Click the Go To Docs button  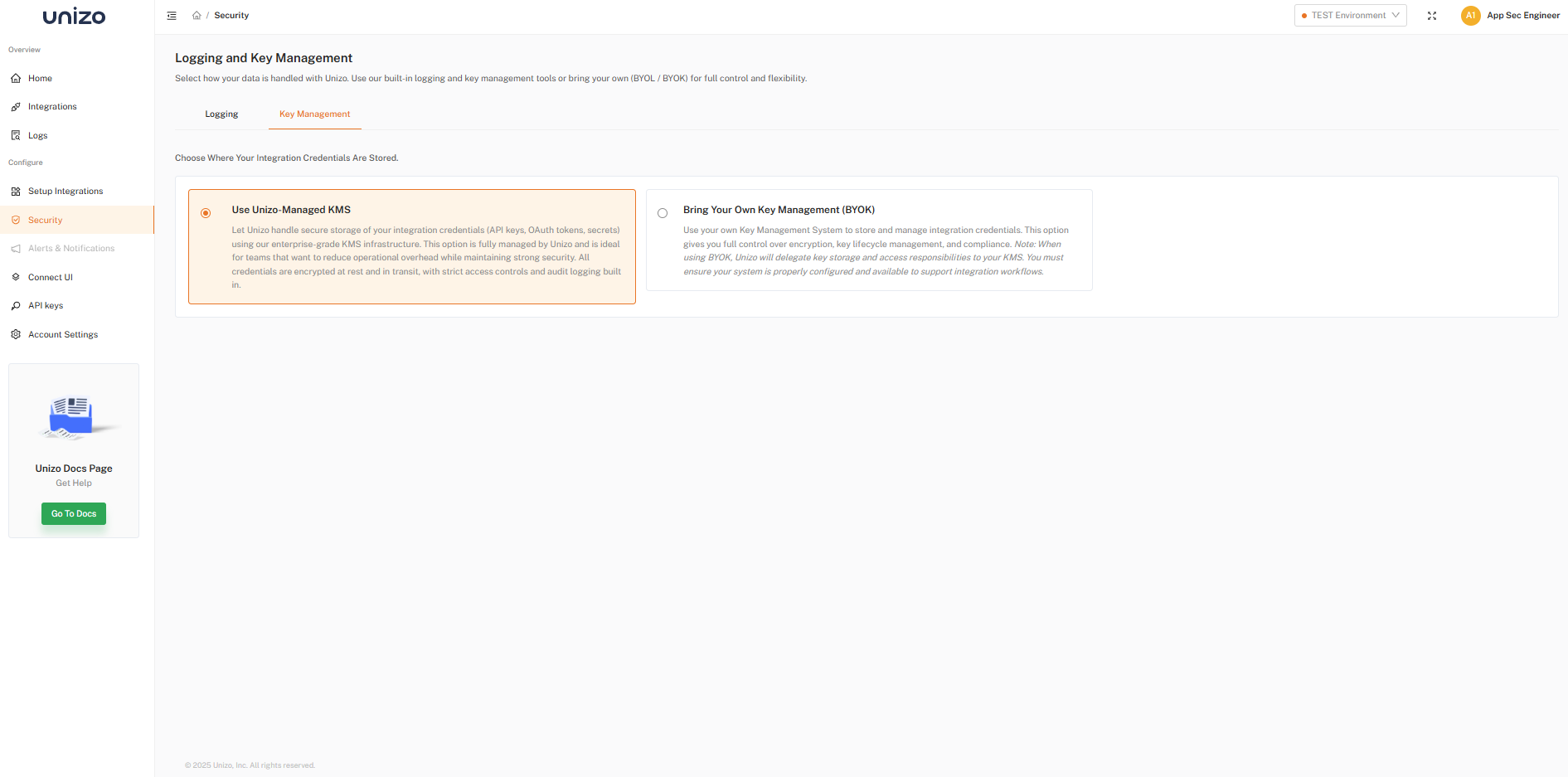pyautogui.click(x=74, y=514)
